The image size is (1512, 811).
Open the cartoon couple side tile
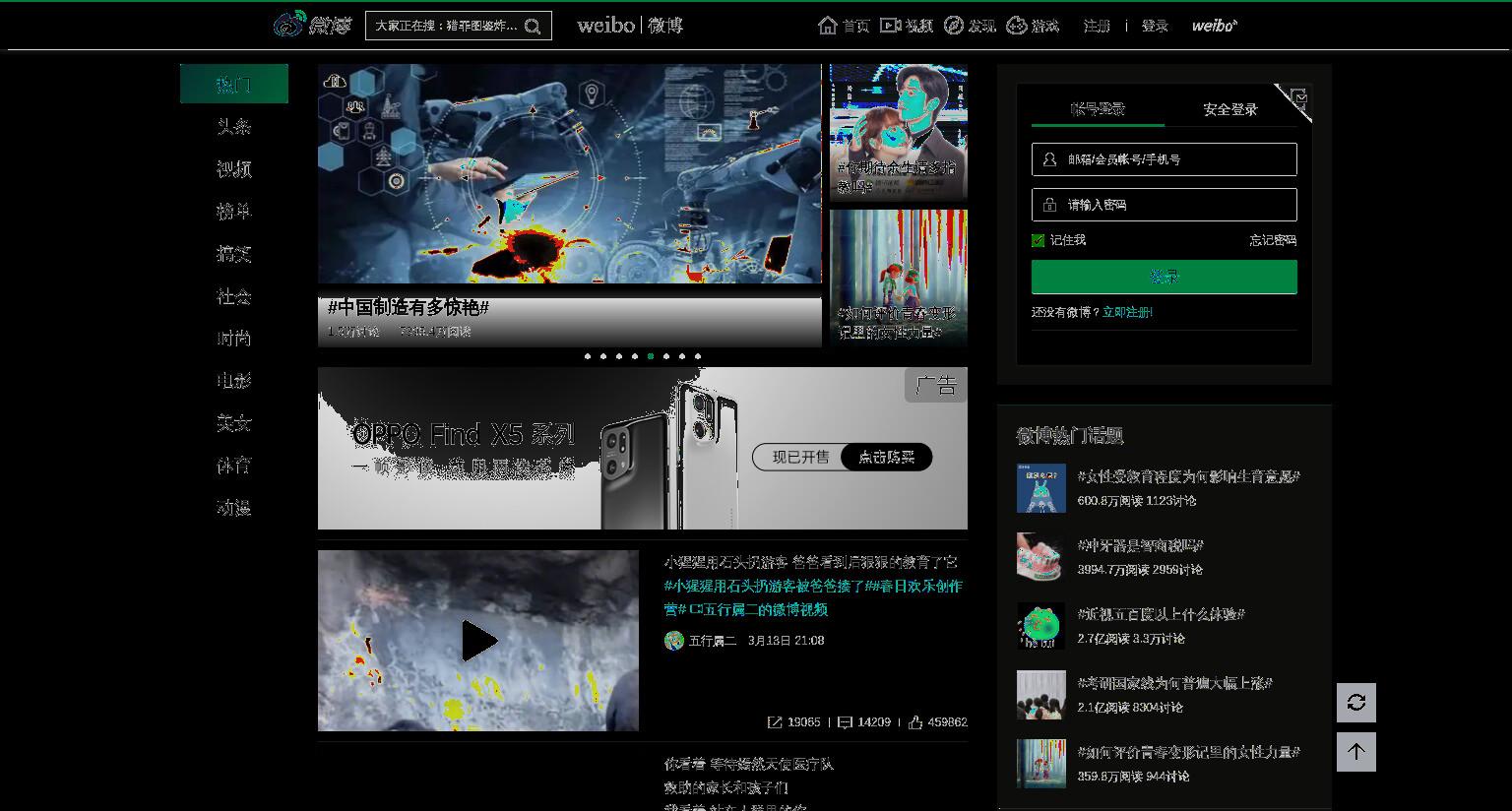[x=899, y=133]
